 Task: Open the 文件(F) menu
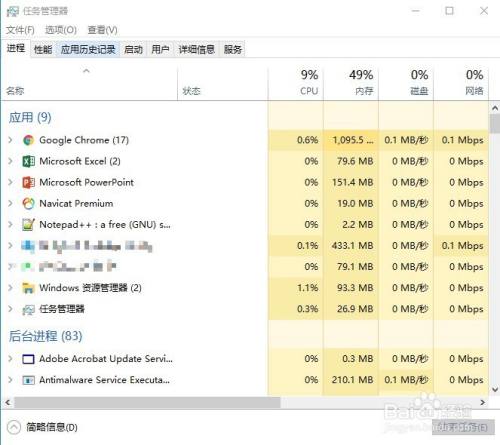click(20, 30)
